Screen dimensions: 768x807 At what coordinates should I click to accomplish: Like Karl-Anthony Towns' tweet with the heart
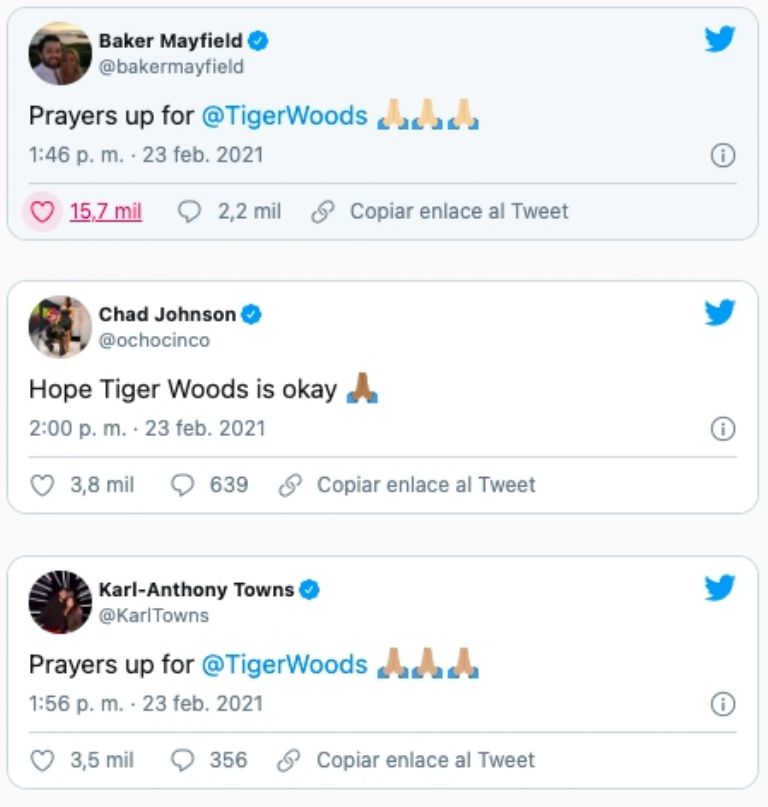(x=42, y=760)
